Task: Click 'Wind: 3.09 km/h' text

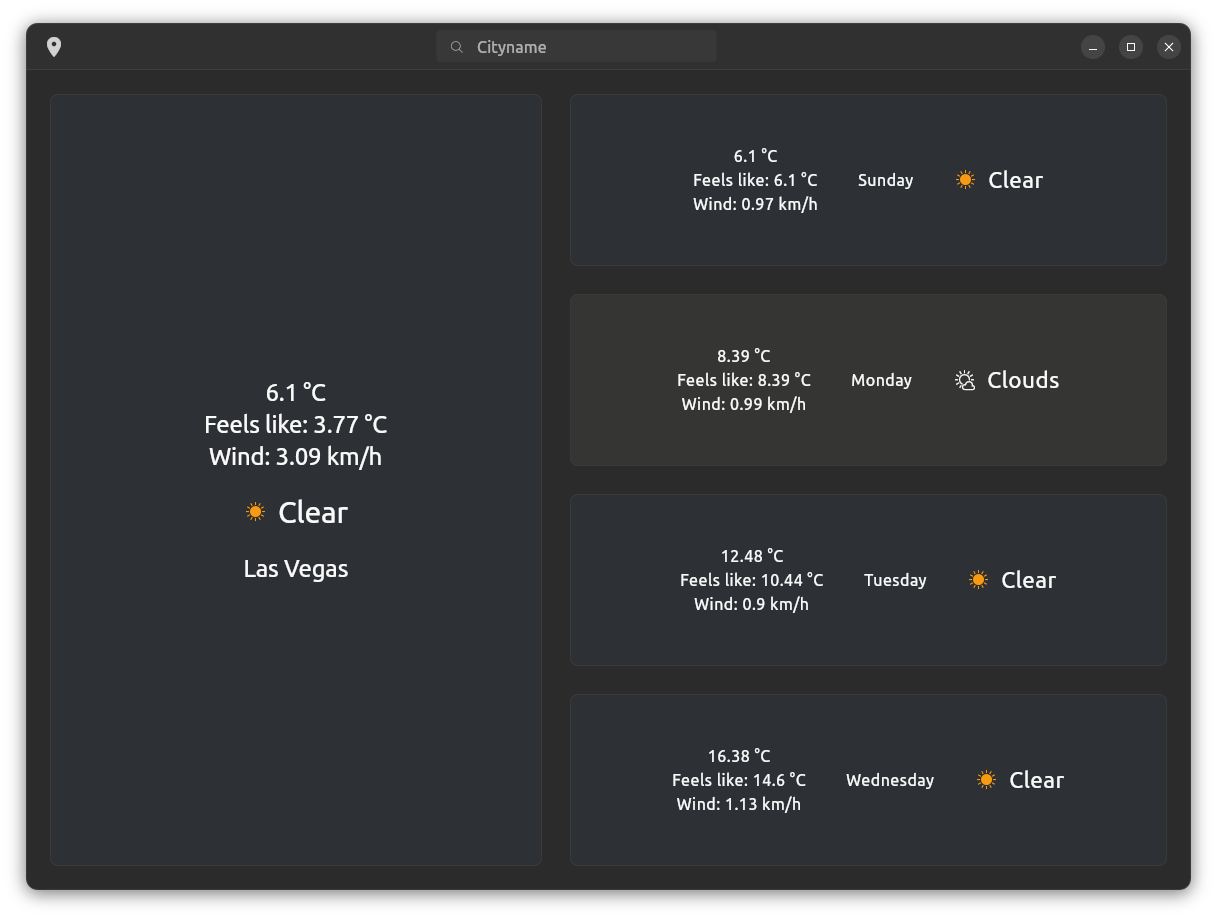Action: 296,457
